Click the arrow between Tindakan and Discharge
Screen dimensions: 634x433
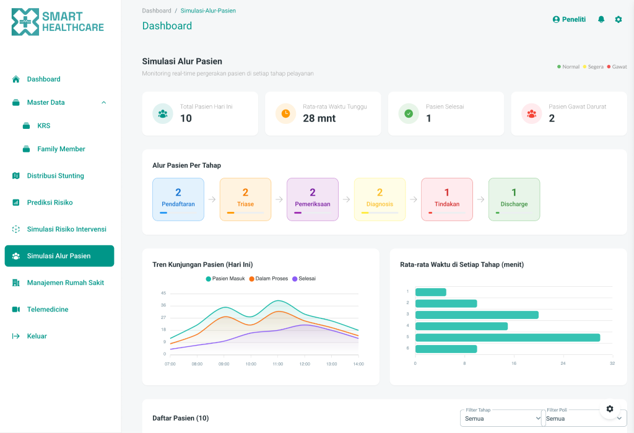pyautogui.click(x=480, y=199)
